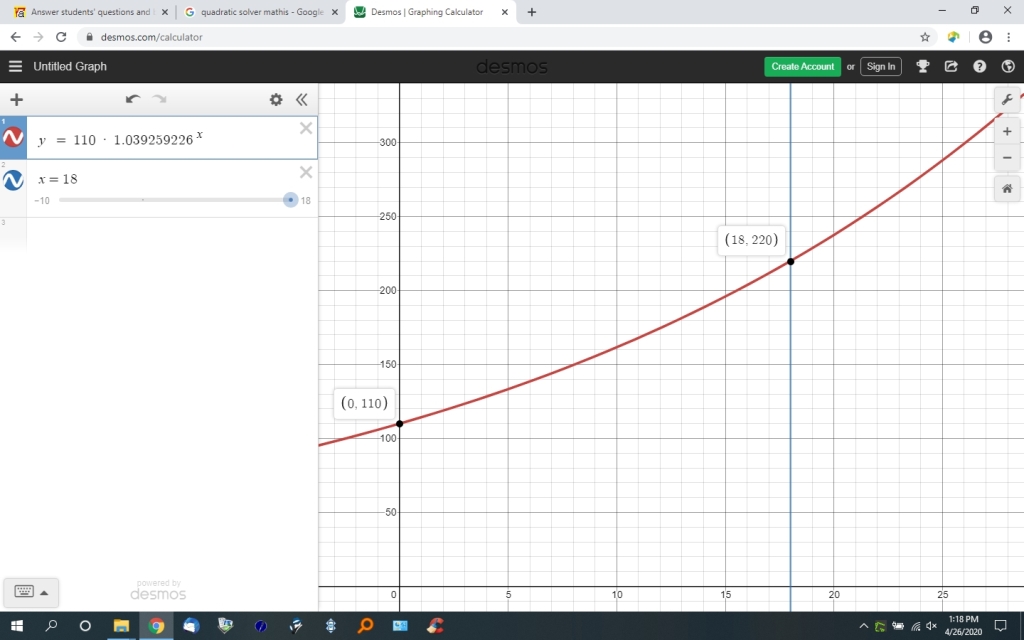The width and height of the screenshot is (1024, 640).
Task: Open Cortana circle on taskbar
Action: click(x=85, y=626)
